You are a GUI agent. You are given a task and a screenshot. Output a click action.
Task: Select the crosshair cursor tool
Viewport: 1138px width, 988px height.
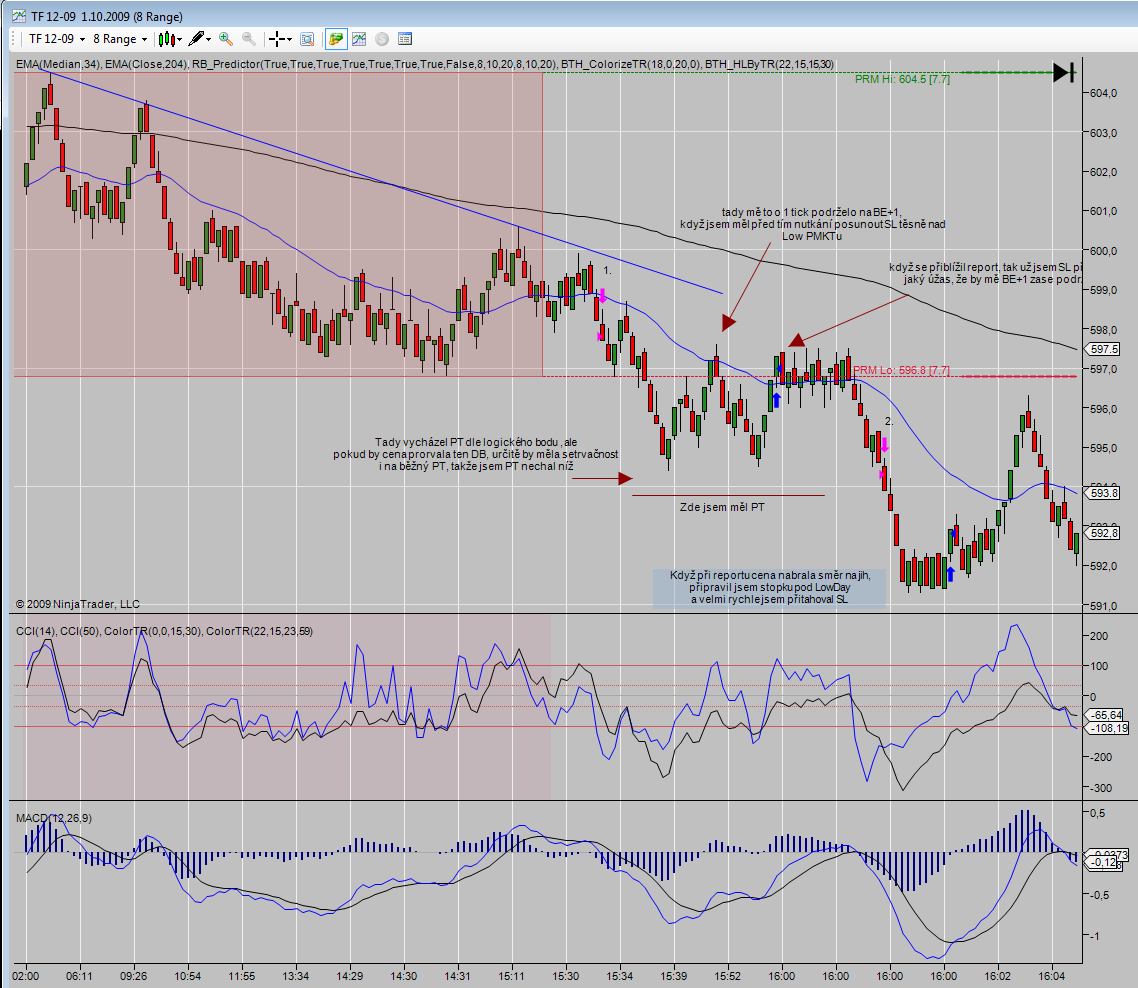[279, 39]
